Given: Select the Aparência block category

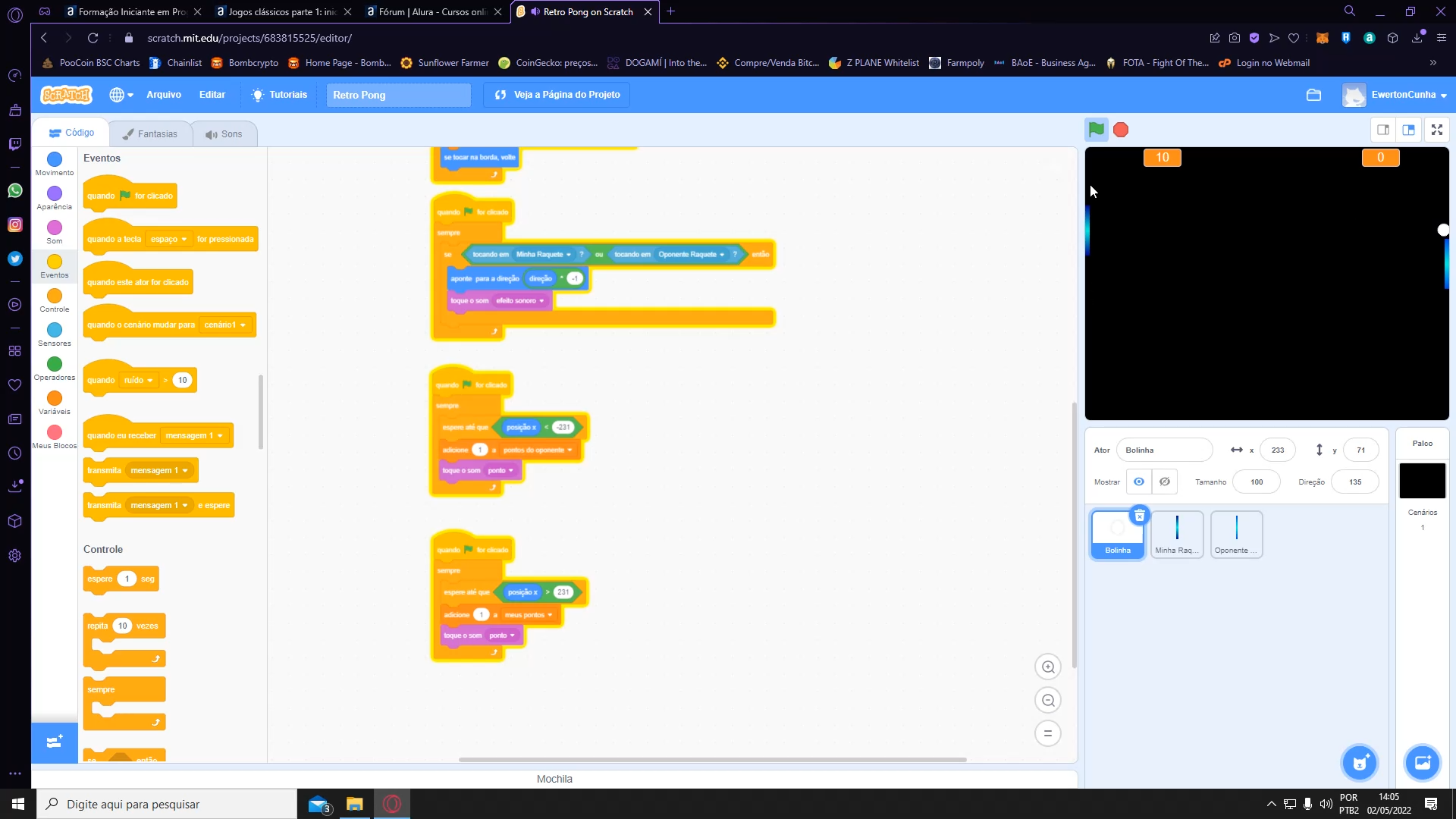Looking at the screenshot, I should 55,198.
